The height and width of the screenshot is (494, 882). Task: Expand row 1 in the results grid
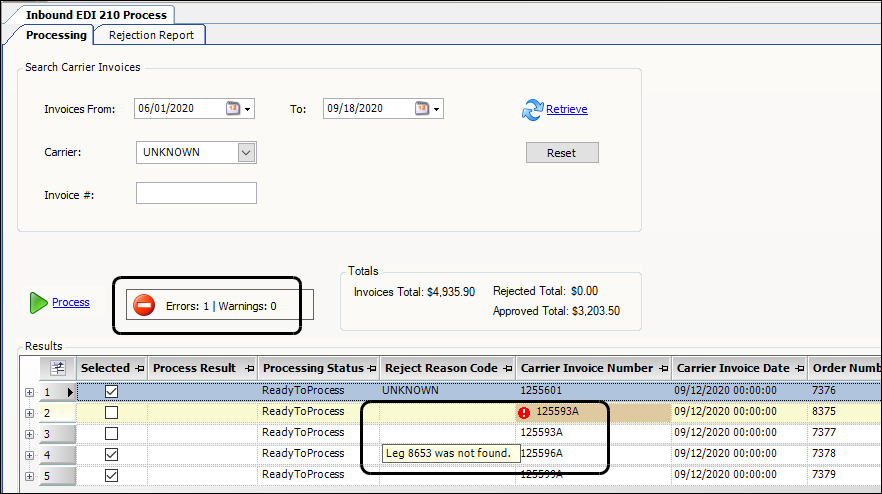[x=29, y=392]
